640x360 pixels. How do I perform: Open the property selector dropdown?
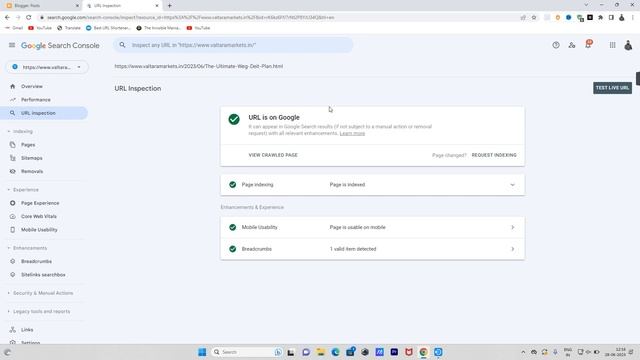pyautogui.click(x=47, y=67)
